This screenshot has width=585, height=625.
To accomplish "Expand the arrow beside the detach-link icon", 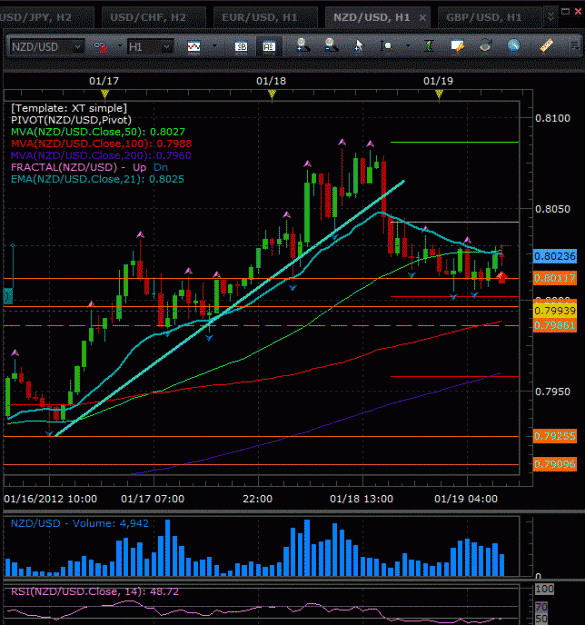I will [119, 46].
